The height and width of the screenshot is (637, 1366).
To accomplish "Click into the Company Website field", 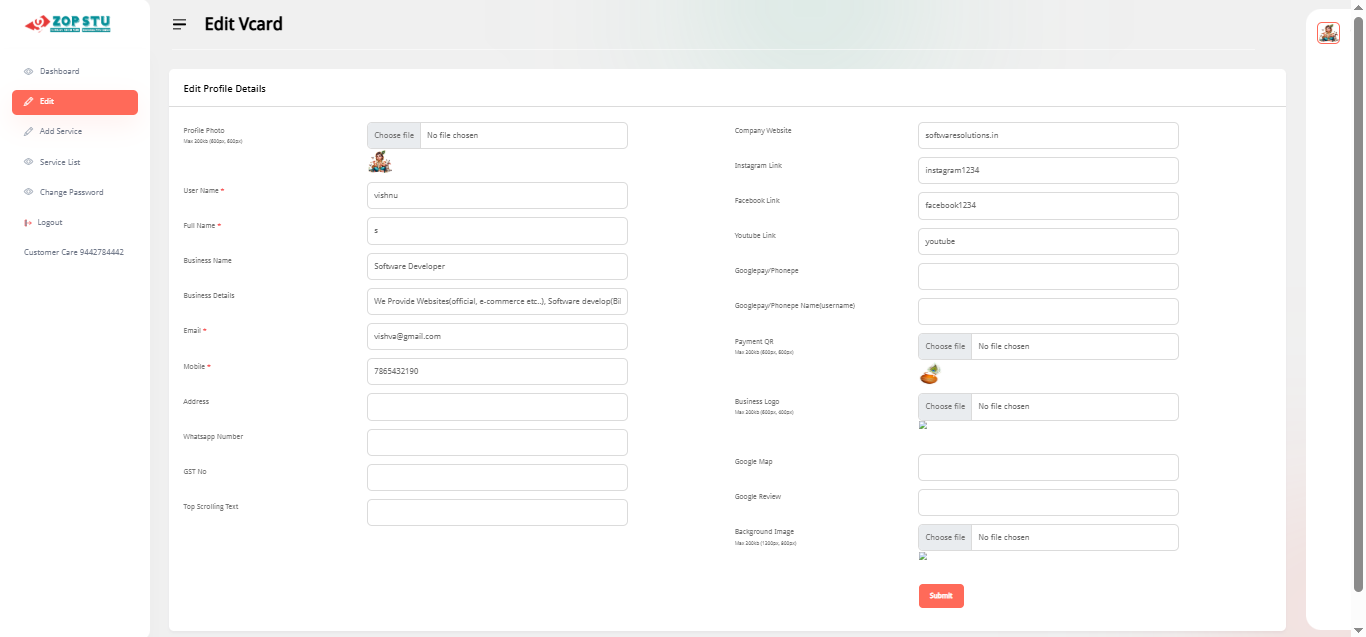I will 1048,136.
